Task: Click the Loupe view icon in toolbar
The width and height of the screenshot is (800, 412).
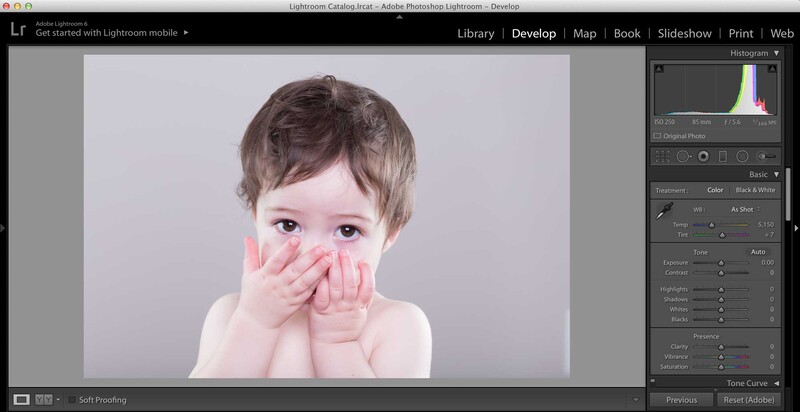Action: click(x=21, y=400)
